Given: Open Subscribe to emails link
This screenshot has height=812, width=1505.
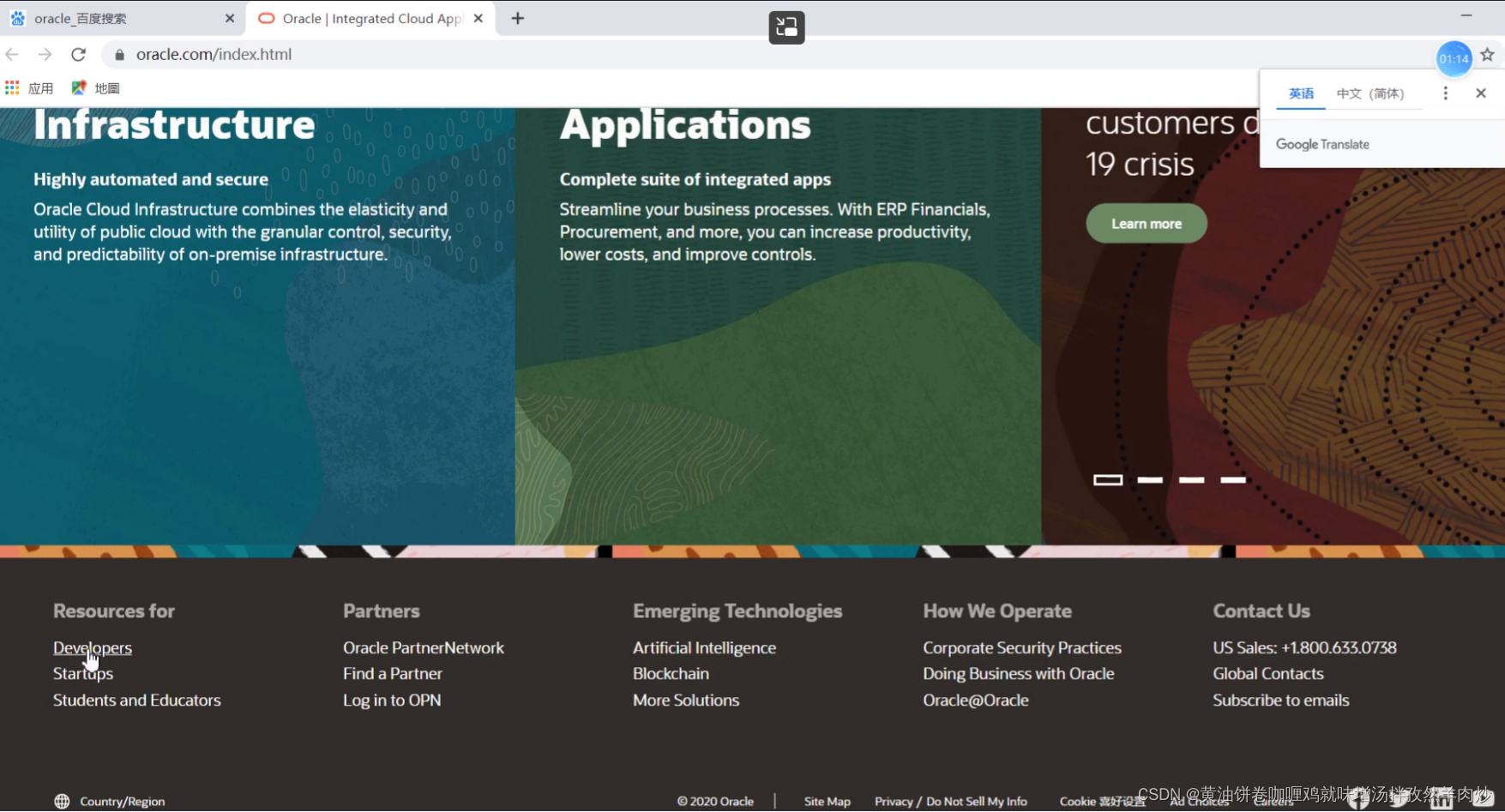Looking at the screenshot, I should pyautogui.click(x=1281, y=701).
